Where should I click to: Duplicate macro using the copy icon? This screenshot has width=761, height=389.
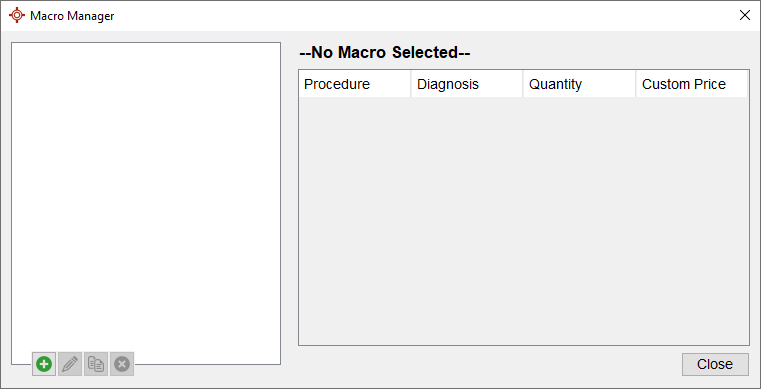96,364
